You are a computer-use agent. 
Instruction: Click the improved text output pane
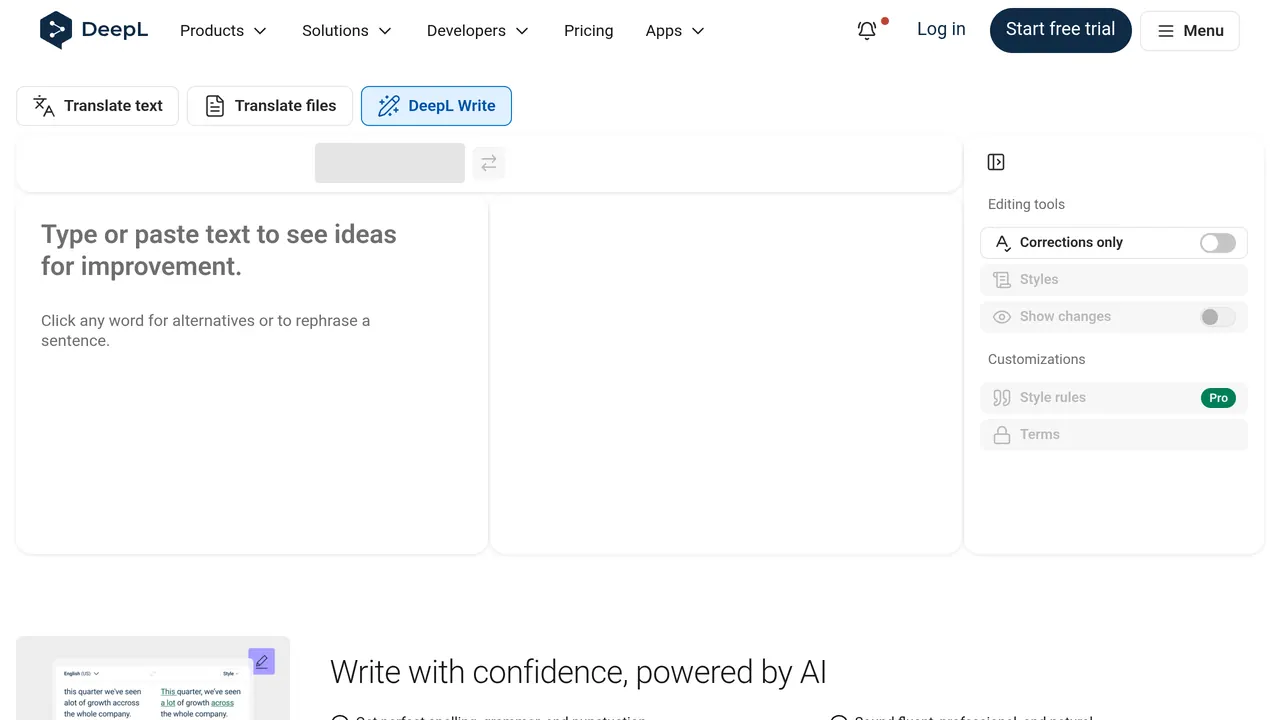click(725, 375)
